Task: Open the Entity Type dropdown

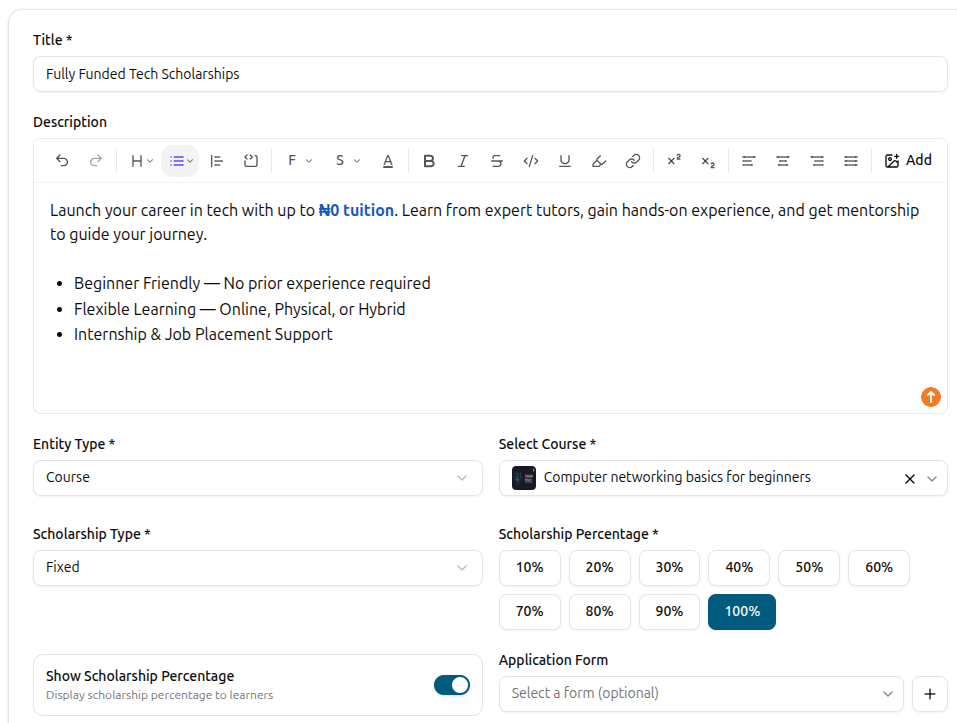Action: (x=258, y=478)
